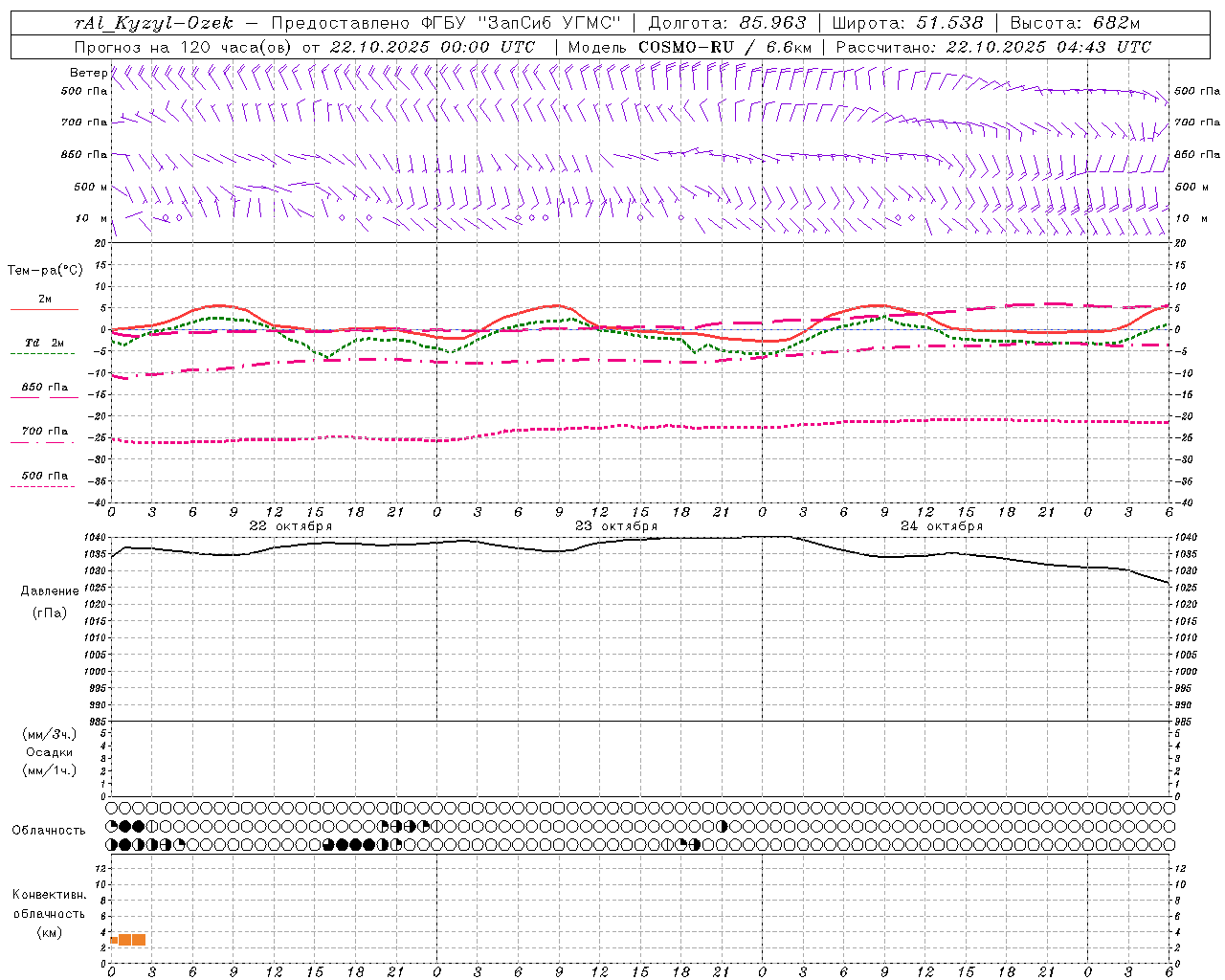Click the model label COSMO-RU / 6.6км

coord(725,47)
